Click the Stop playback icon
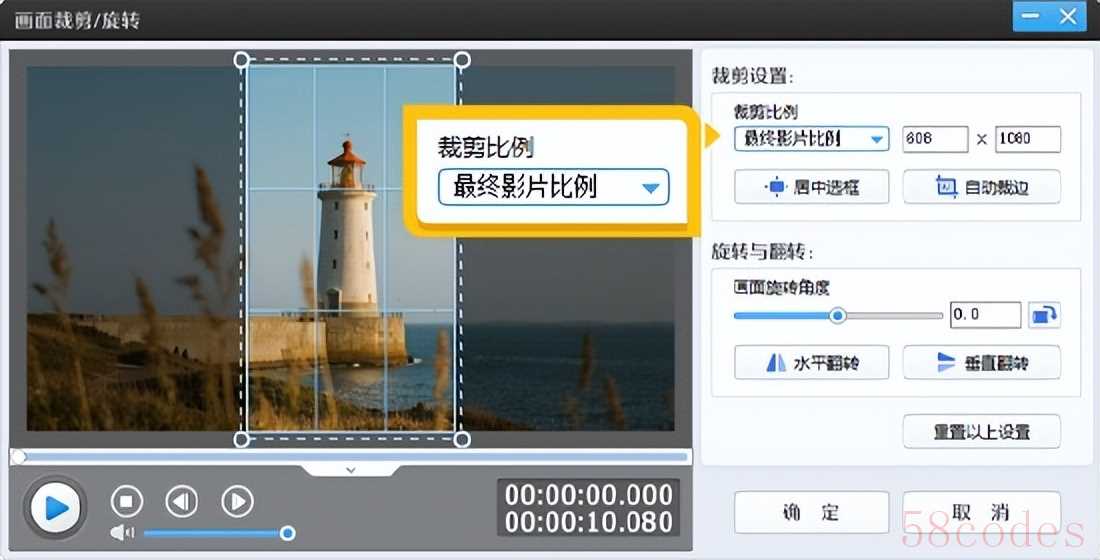 coord(126,501)
